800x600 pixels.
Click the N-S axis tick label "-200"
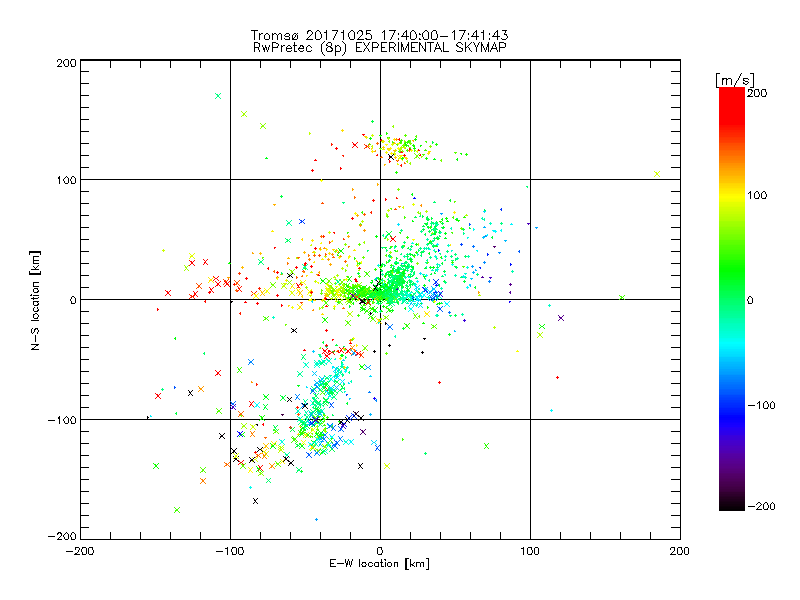[x=62, y=536]
